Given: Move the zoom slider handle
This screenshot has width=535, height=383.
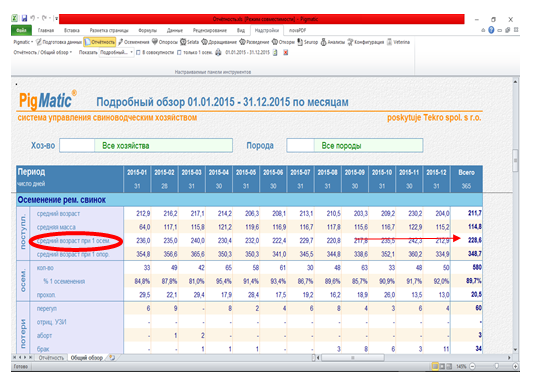Looking at the screenshot, I should pyautogui.click(x=497, y=366).
